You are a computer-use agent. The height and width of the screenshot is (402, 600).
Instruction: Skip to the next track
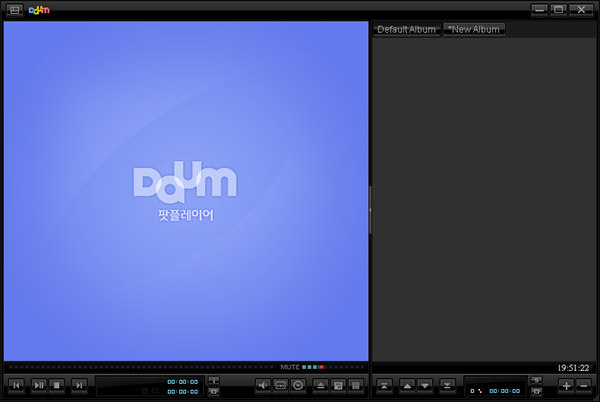tap(79, 385)
